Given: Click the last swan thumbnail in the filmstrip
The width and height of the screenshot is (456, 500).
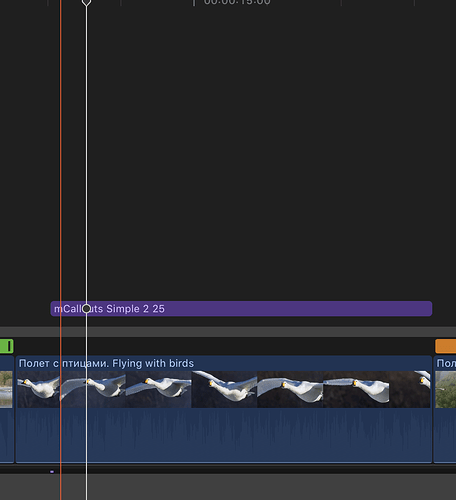Looking at the screenshot, I should tap(410, 389).
